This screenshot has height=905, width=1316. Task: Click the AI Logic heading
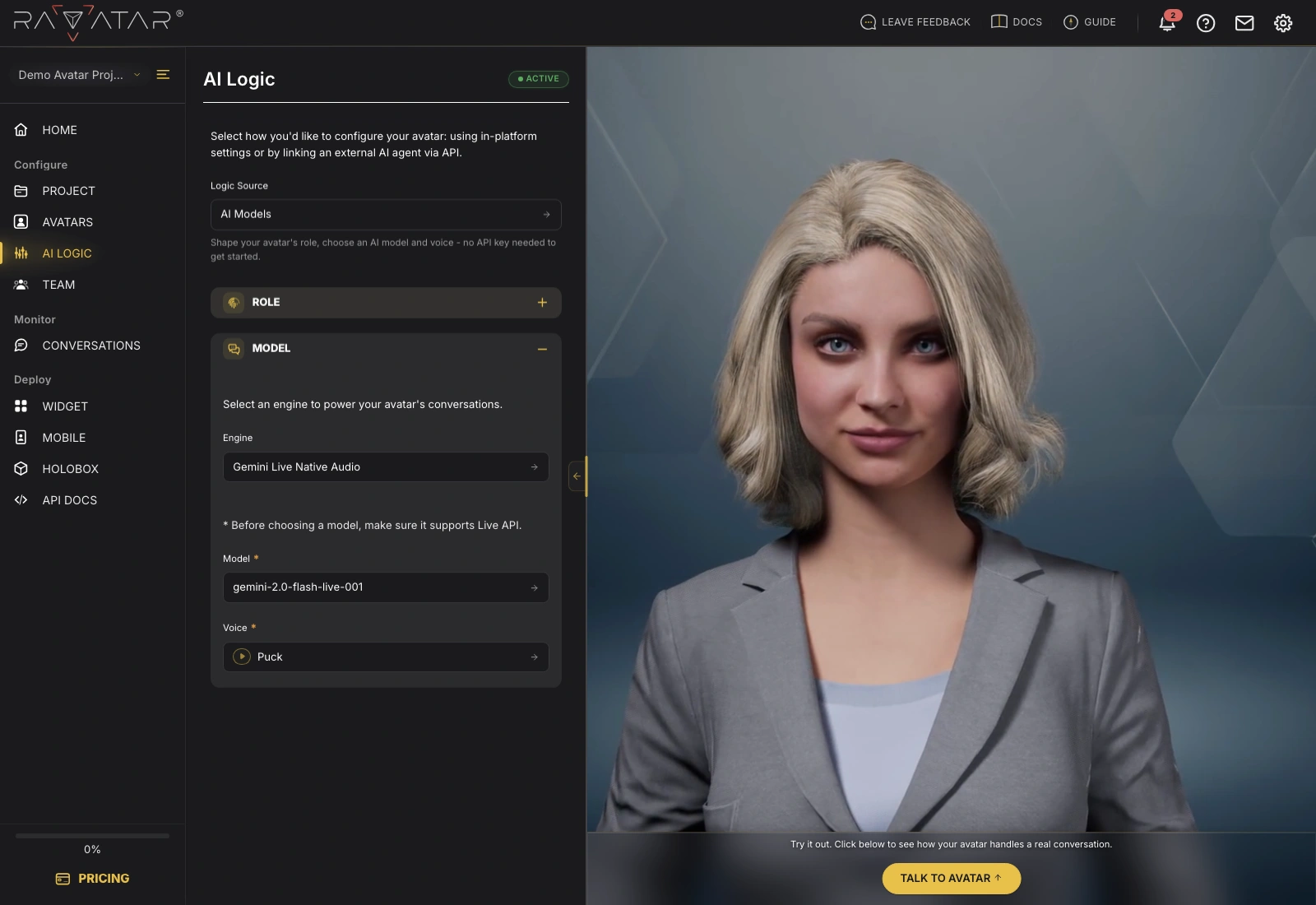pyautogui.click(x=239, y=79)
